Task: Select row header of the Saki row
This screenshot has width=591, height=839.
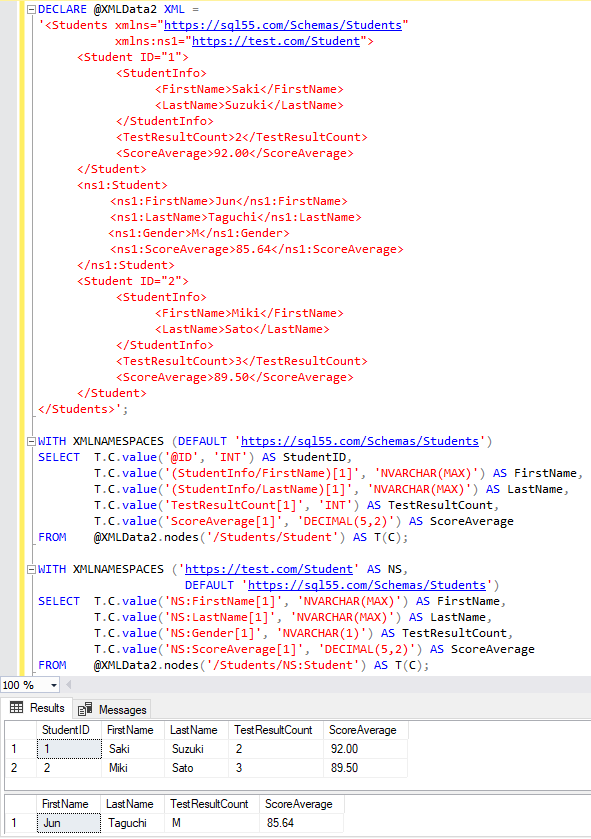Action: pos(20,749)
